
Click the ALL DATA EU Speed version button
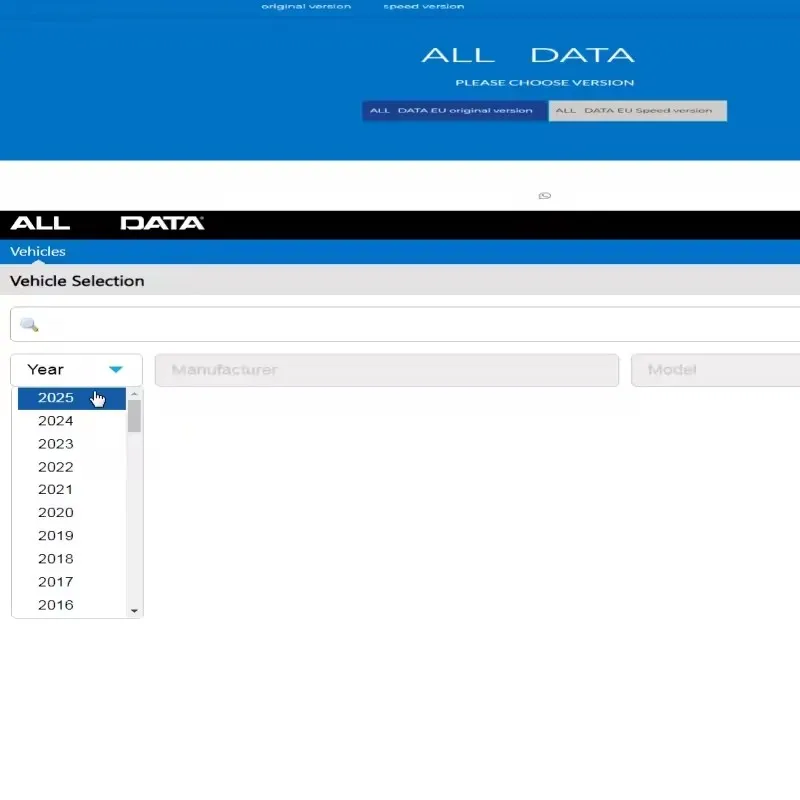click(638, 111)
